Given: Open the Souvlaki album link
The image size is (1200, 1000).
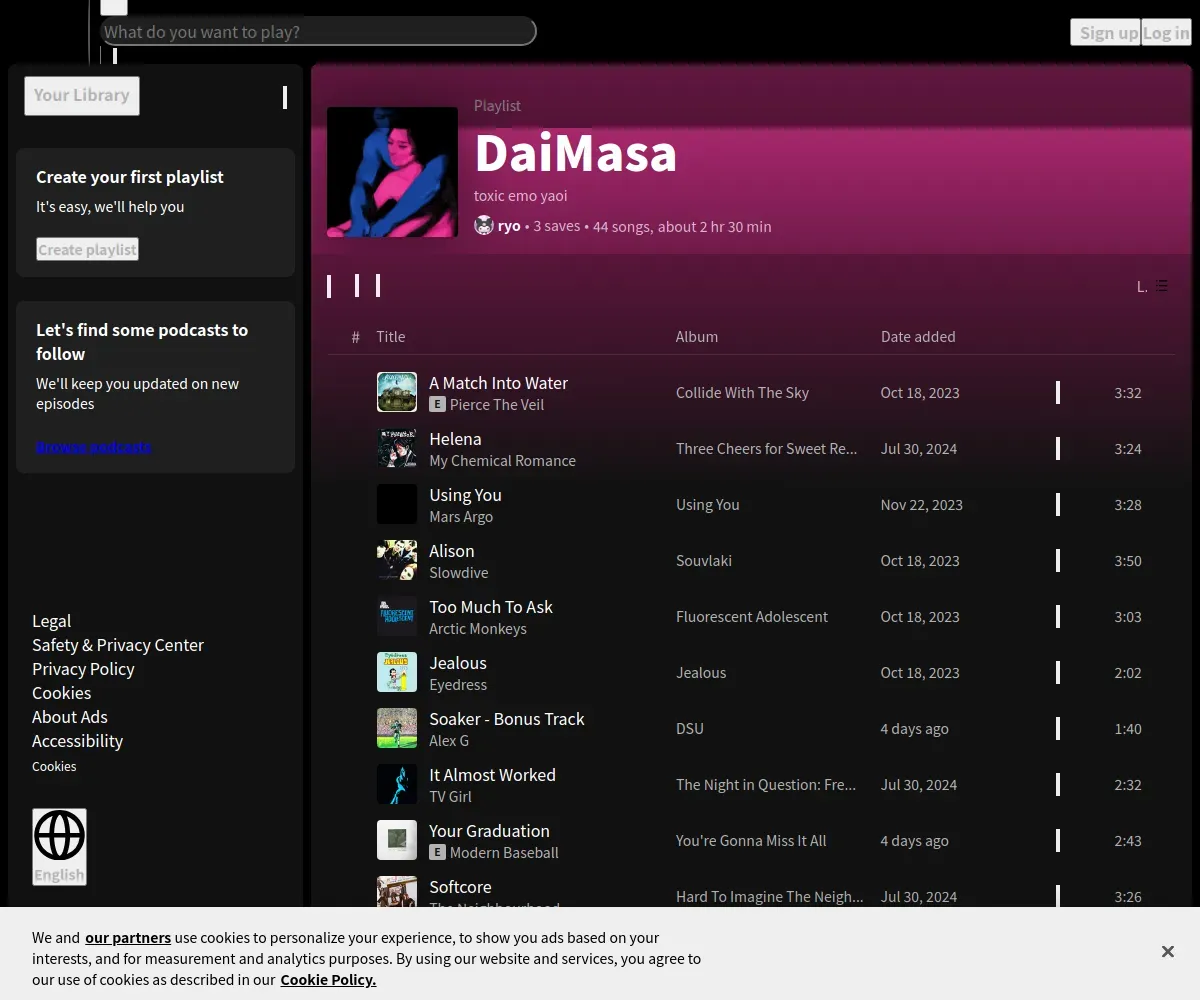Looking at the screenshot, I should tap(704, 561).
